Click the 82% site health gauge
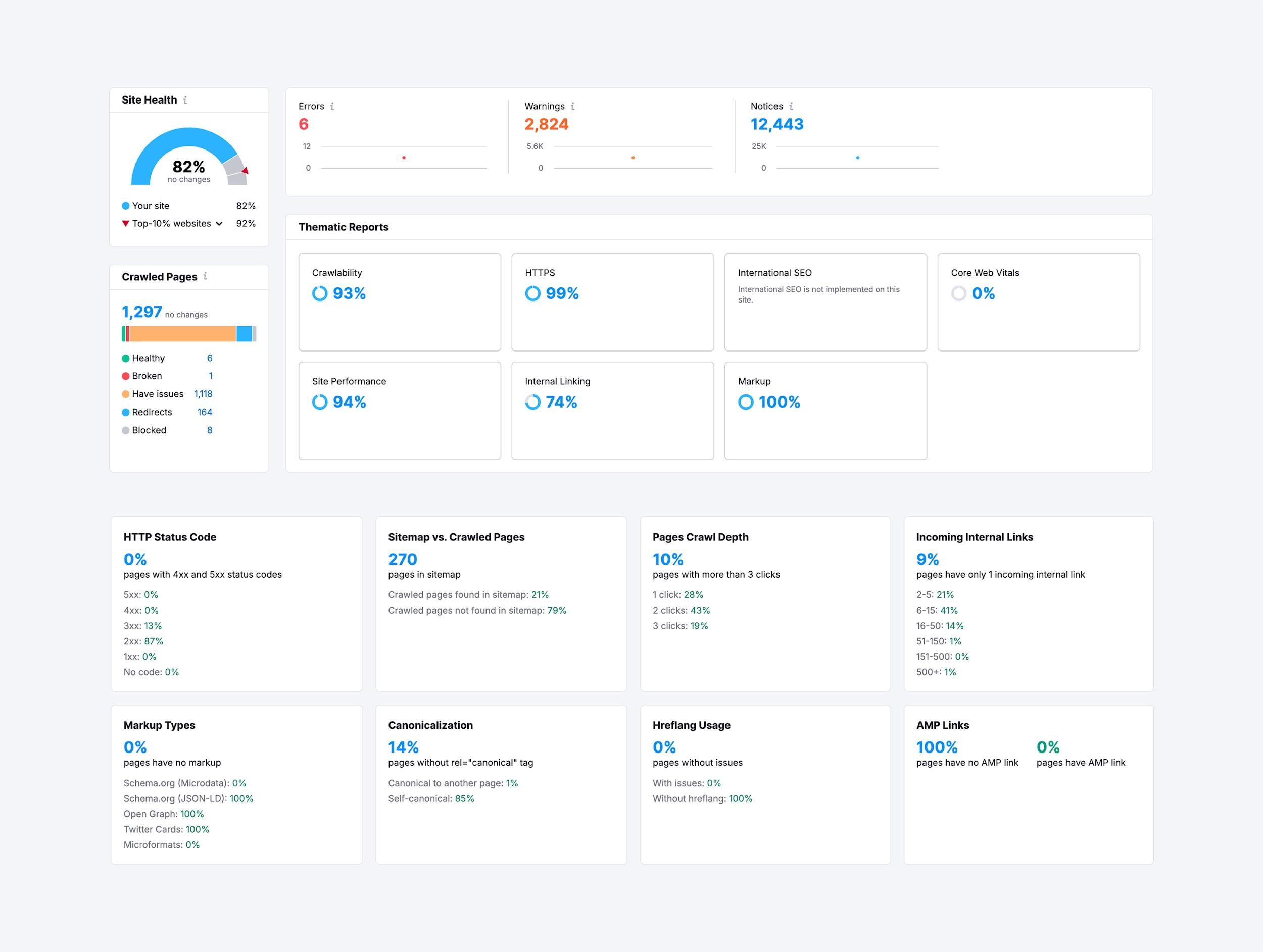The width and height of the screenshot is (1263, 952). click(x=189, y=157)
